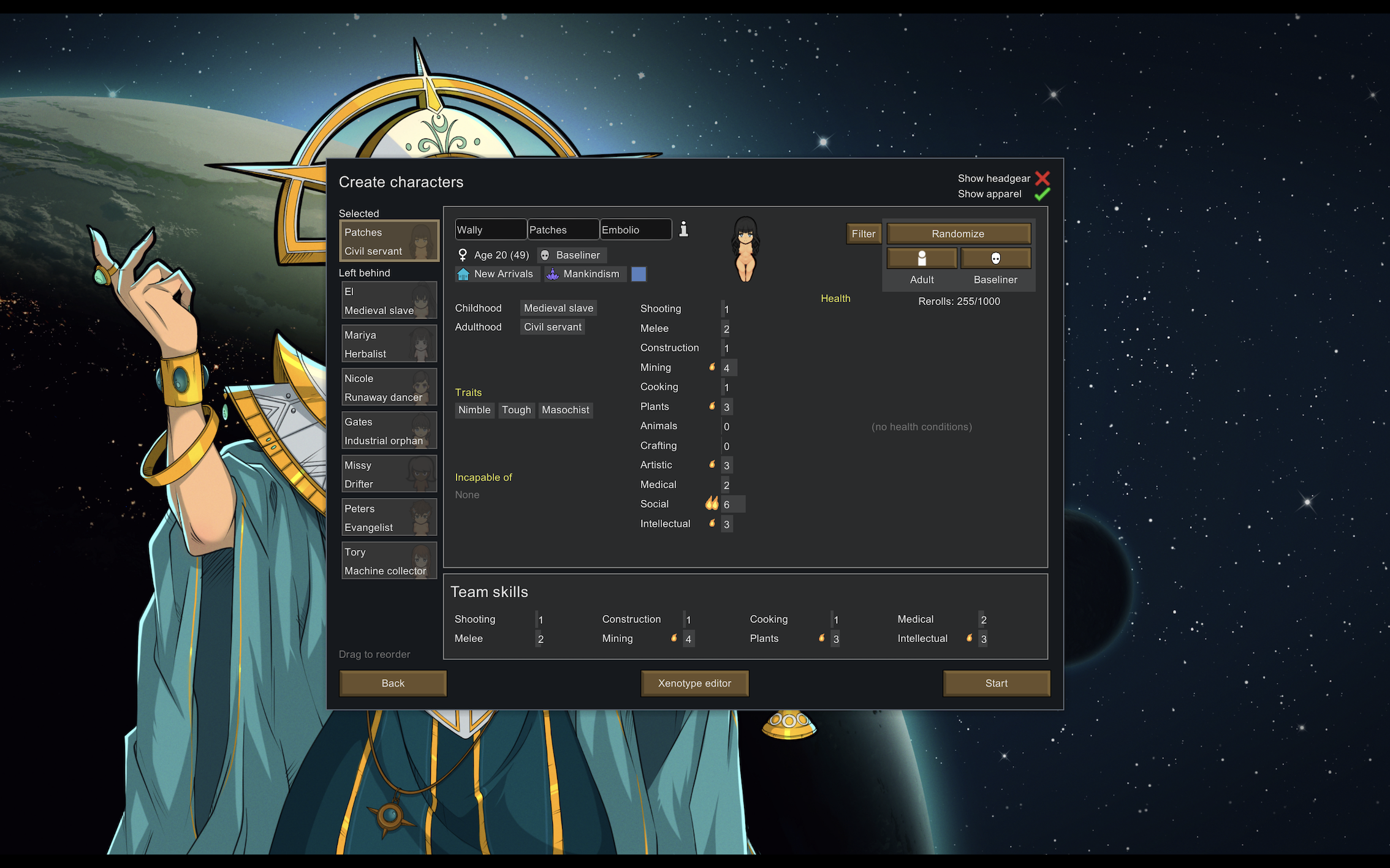This screenshot has height=868, width=1390.
Task: Select Mariya the Herbalist from Left behind
Action: [389, 344]
